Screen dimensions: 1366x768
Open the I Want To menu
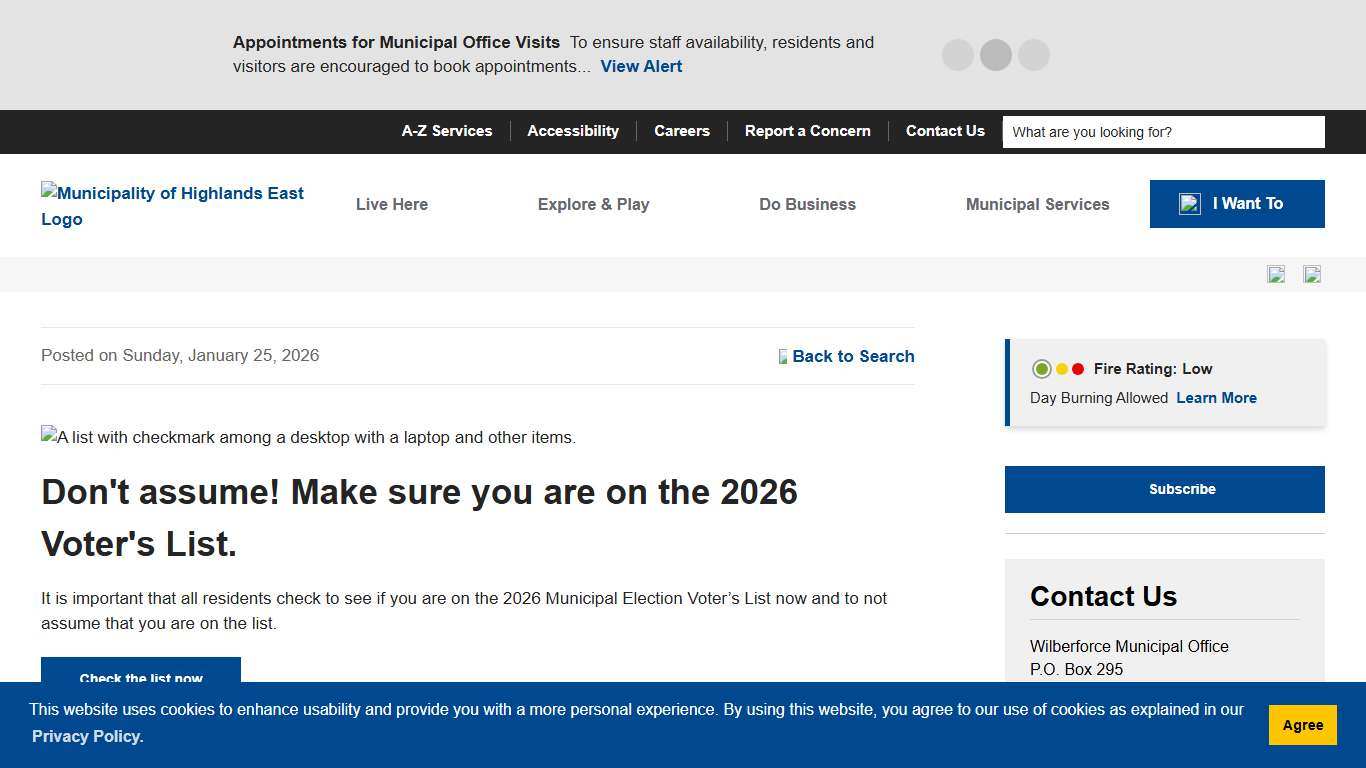pos(1237,204)
